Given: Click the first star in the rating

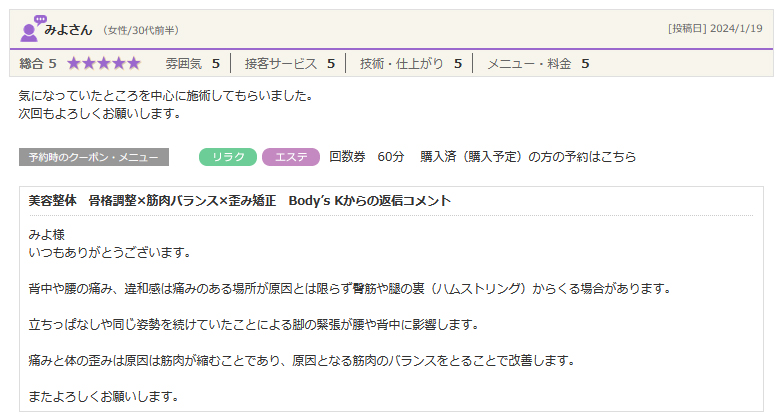Looking at the screenshot, I should click(75, 63).
